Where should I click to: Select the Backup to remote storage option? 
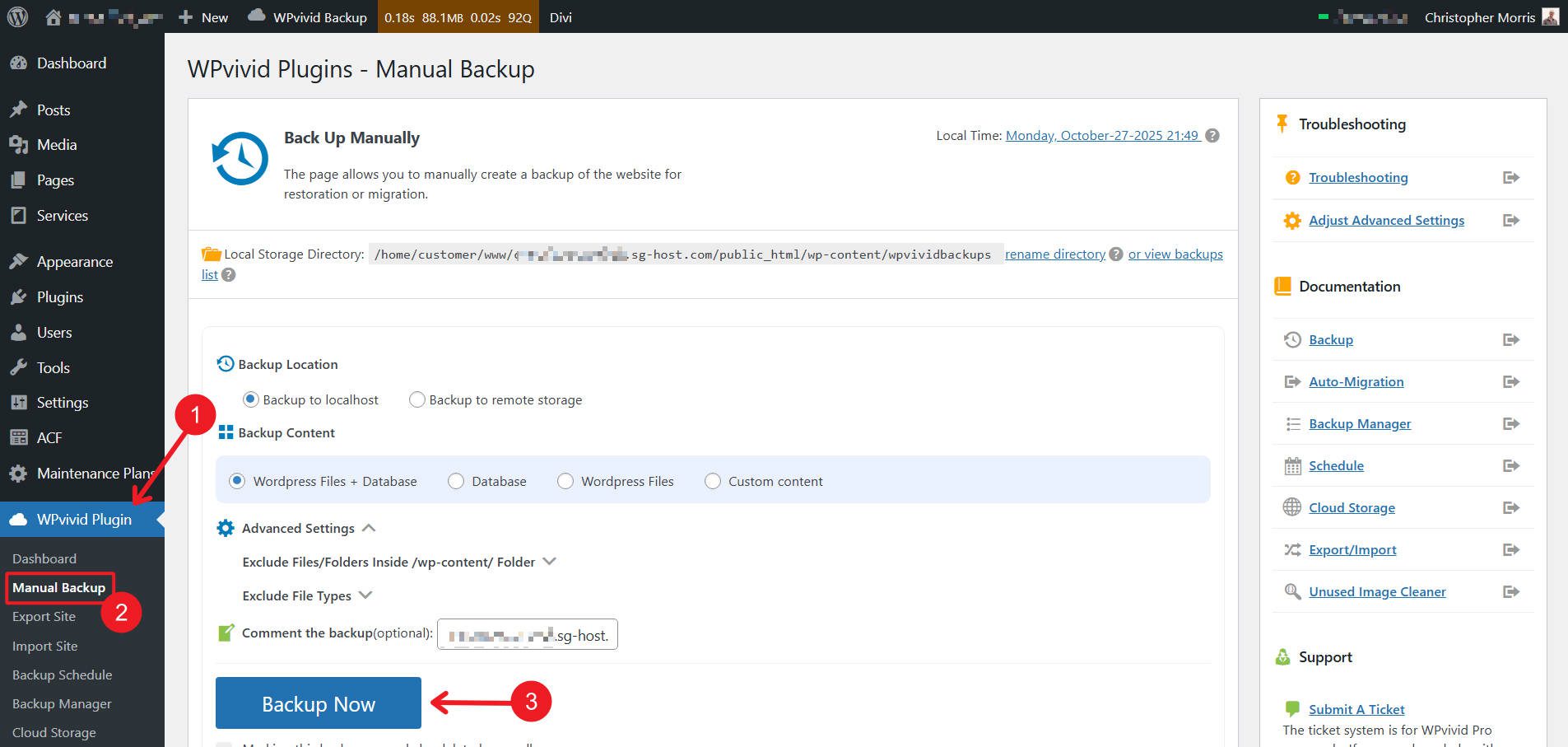[x=417, y=399]
